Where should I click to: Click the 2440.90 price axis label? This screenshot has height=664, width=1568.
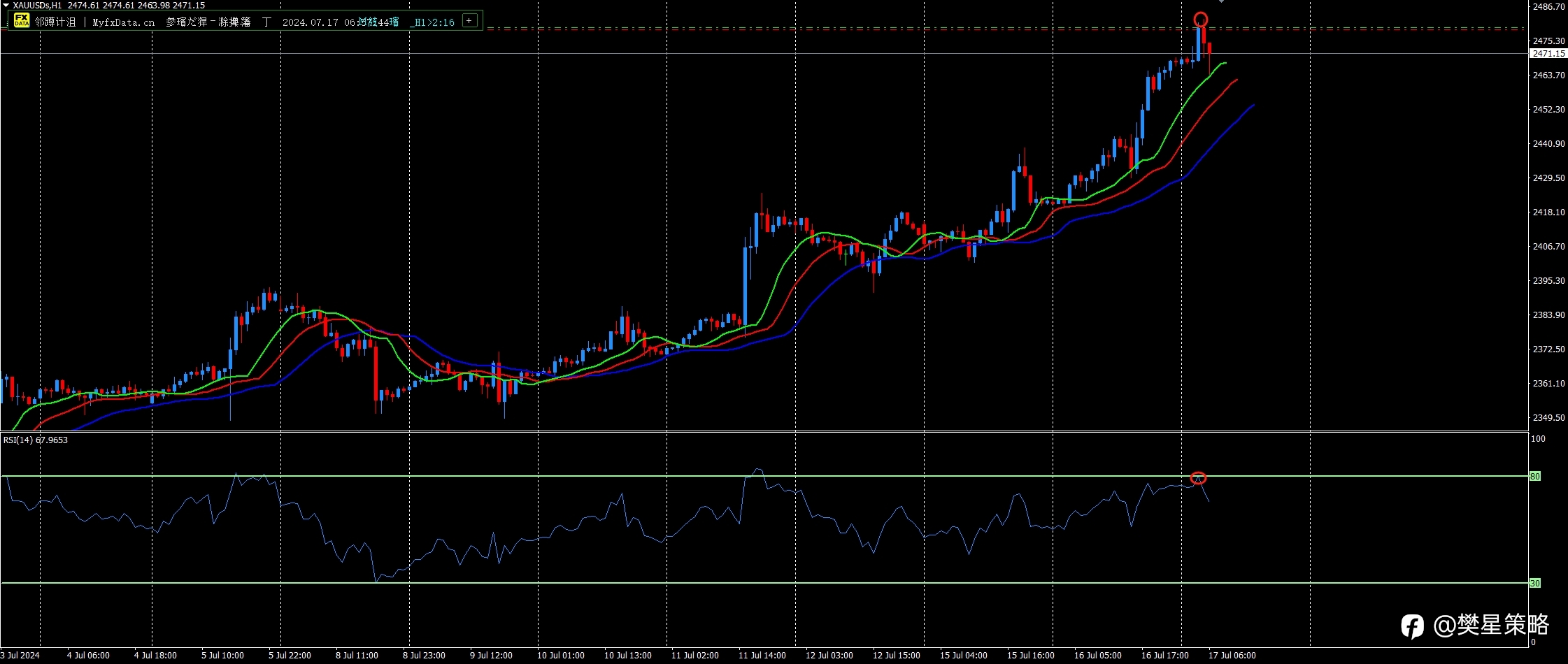click(x=1548, y=144)
